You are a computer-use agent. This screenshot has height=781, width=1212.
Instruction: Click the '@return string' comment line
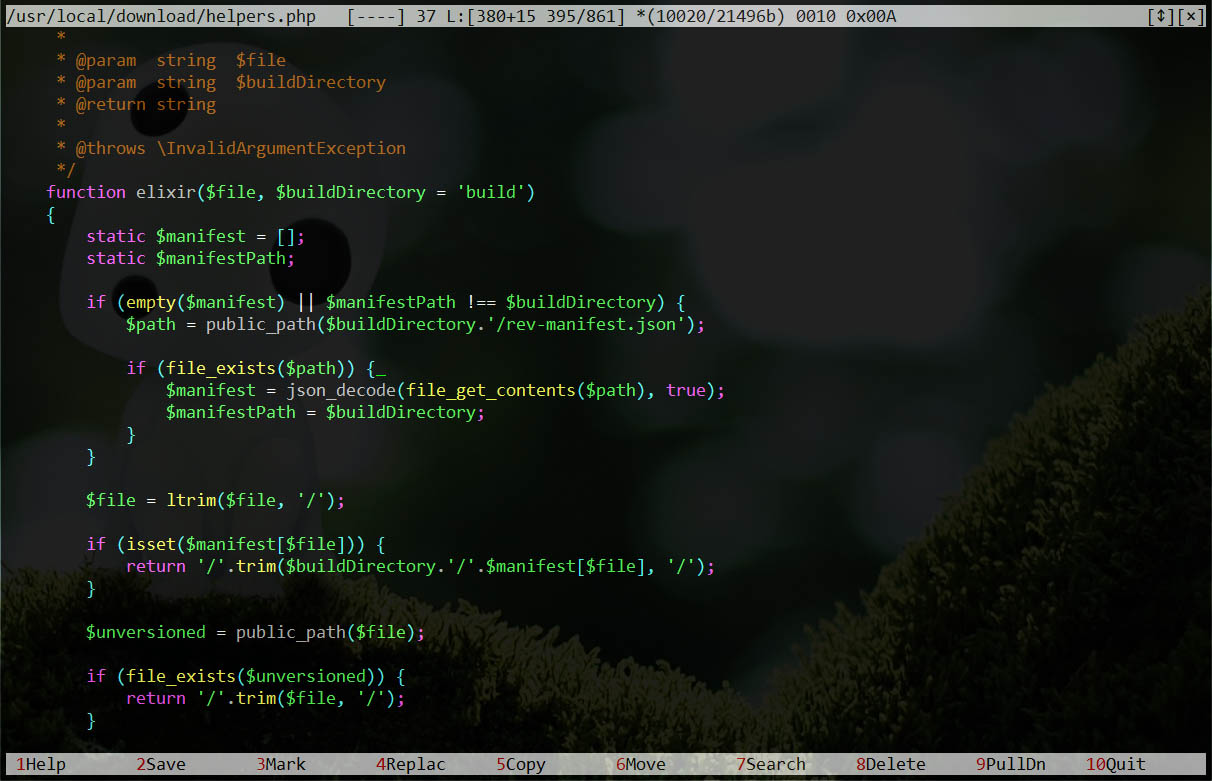146,104
